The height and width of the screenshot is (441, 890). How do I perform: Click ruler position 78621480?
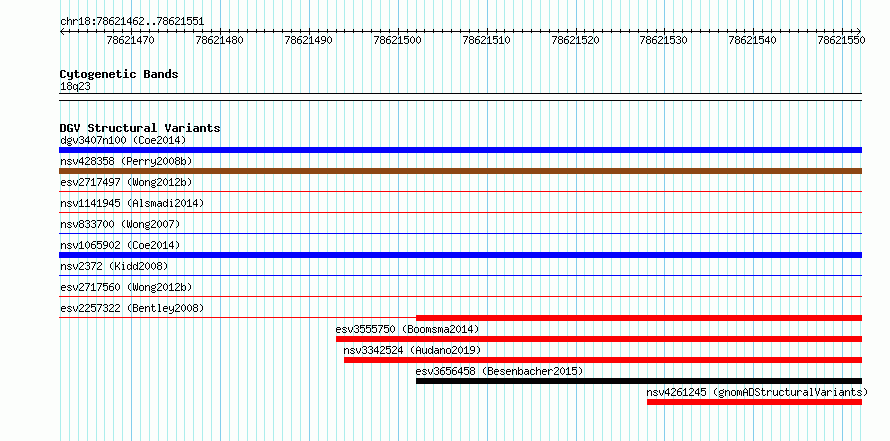(x=220, y=40)
